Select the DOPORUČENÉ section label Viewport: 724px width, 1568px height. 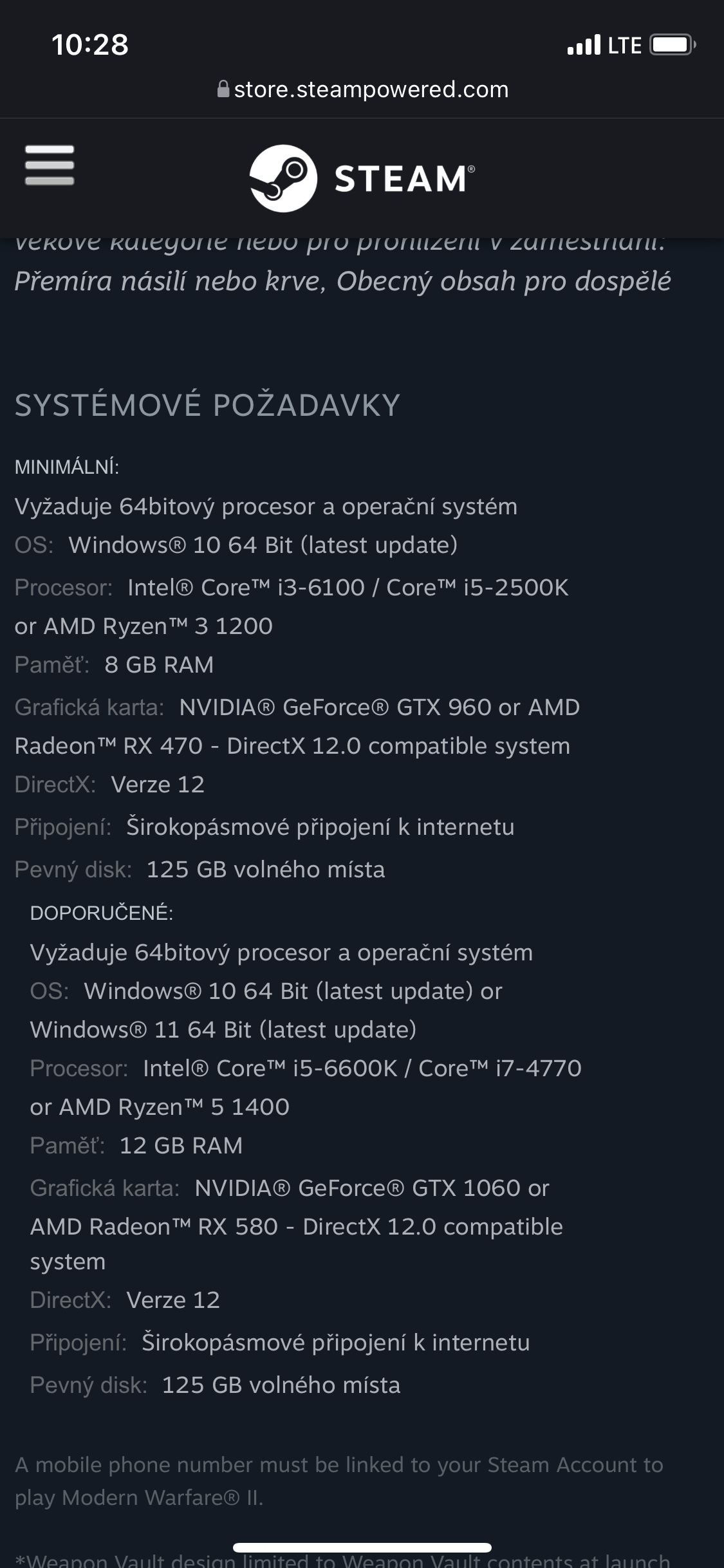(x=102, y=913)
